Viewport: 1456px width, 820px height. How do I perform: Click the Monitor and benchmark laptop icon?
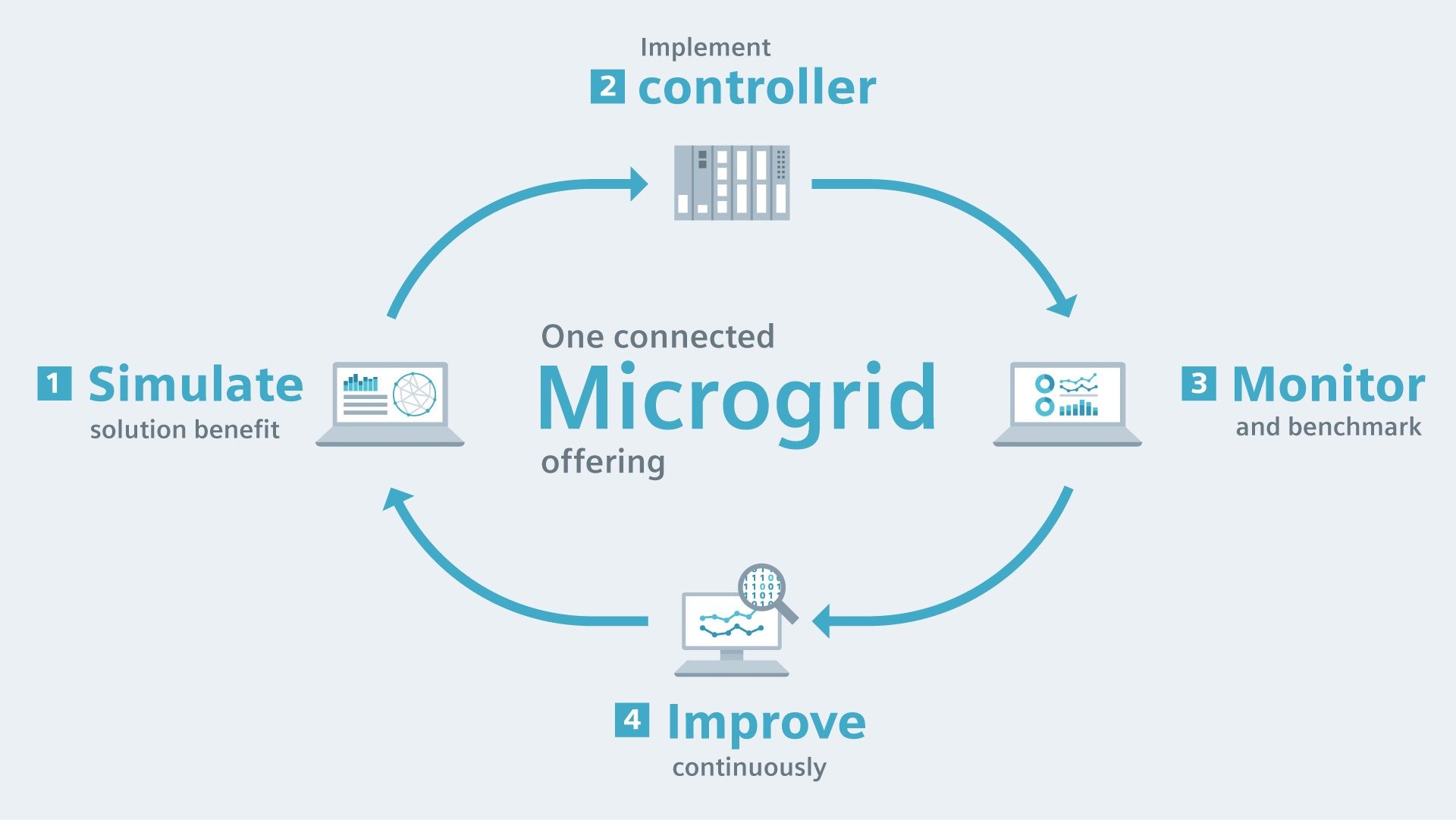[1065, 400]
